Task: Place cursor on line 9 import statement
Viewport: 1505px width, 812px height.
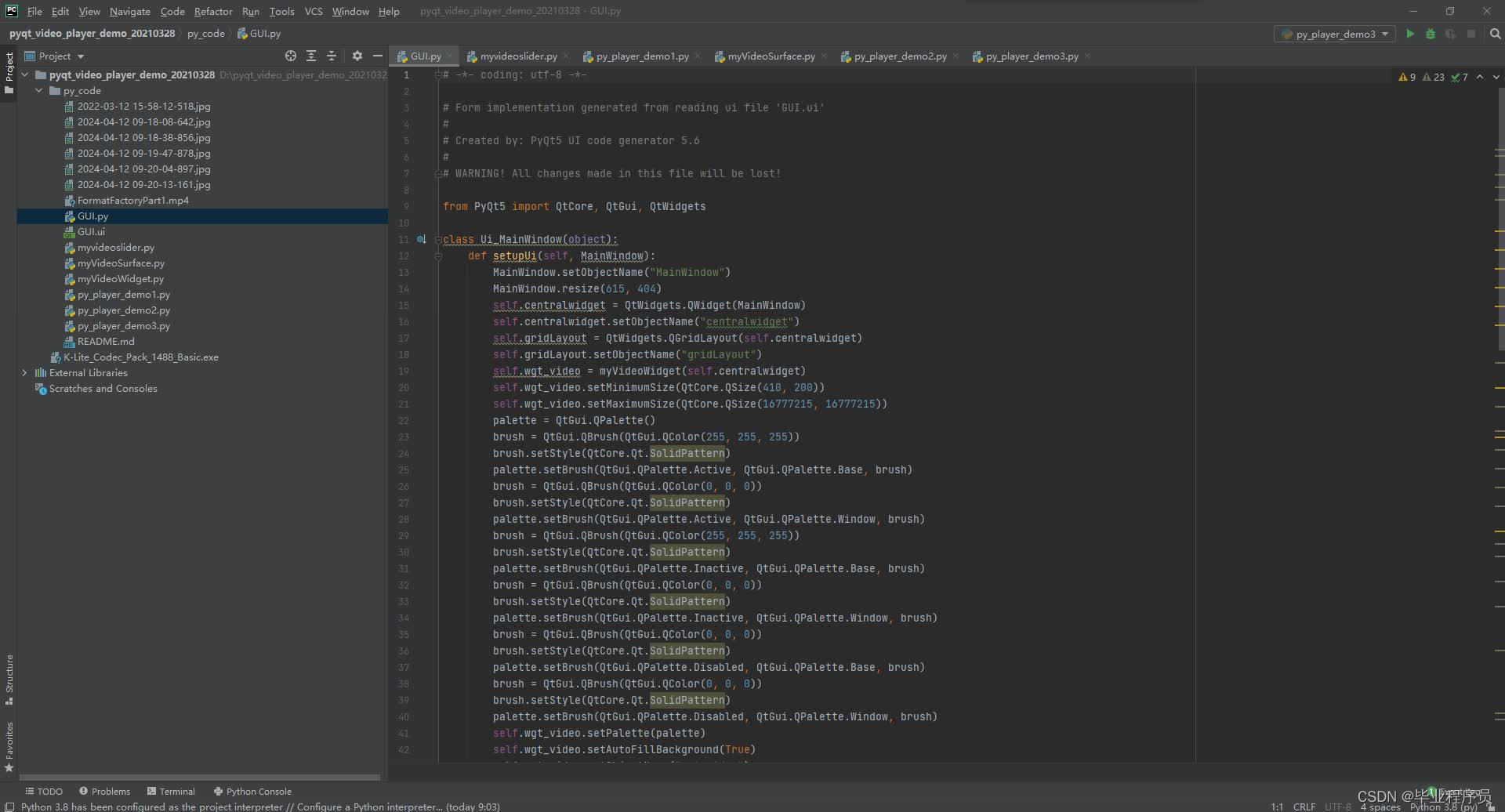Action: click(x=574, y=206)
